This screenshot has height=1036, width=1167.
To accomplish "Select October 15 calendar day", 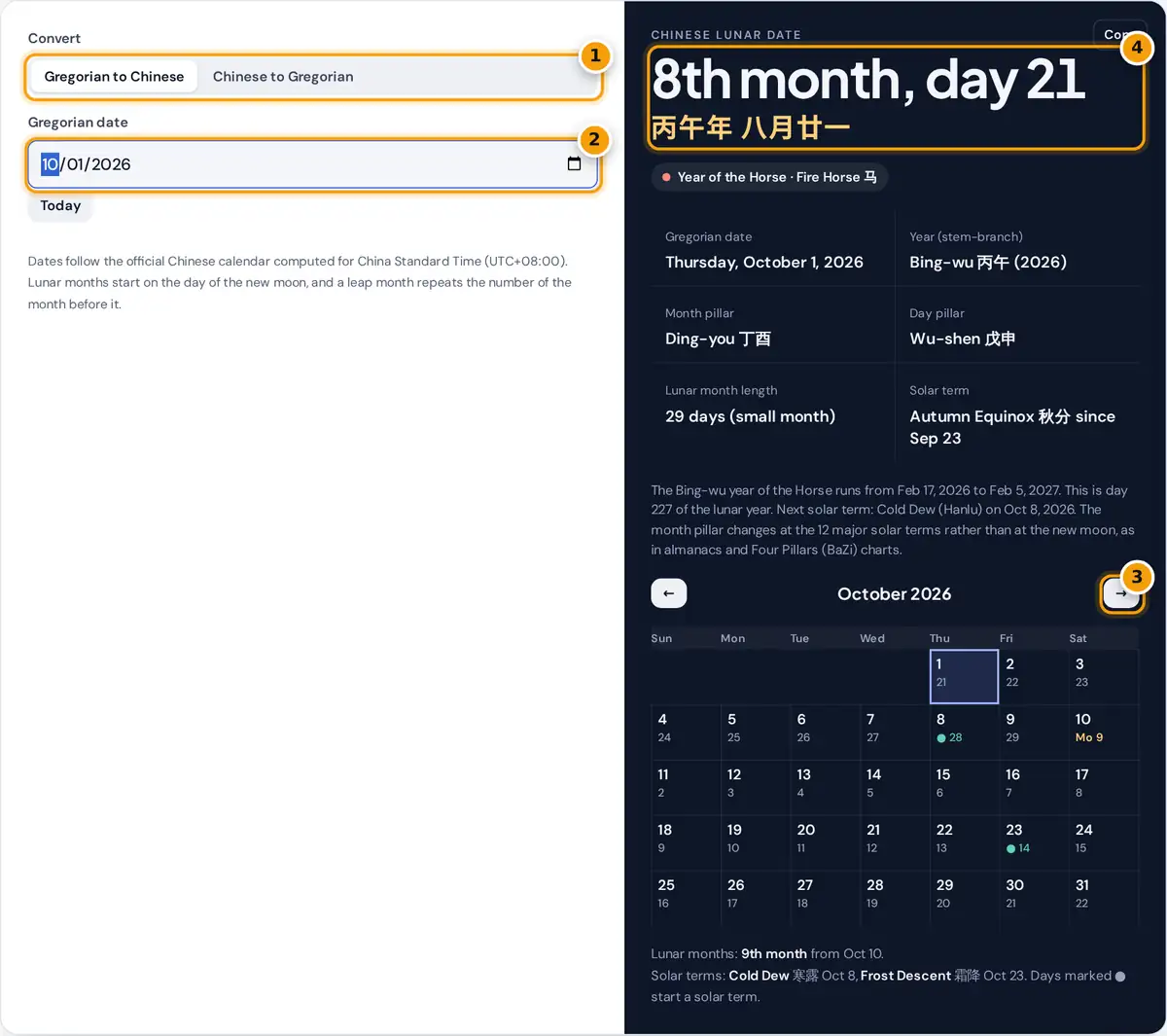I will (x=964, y=787).
